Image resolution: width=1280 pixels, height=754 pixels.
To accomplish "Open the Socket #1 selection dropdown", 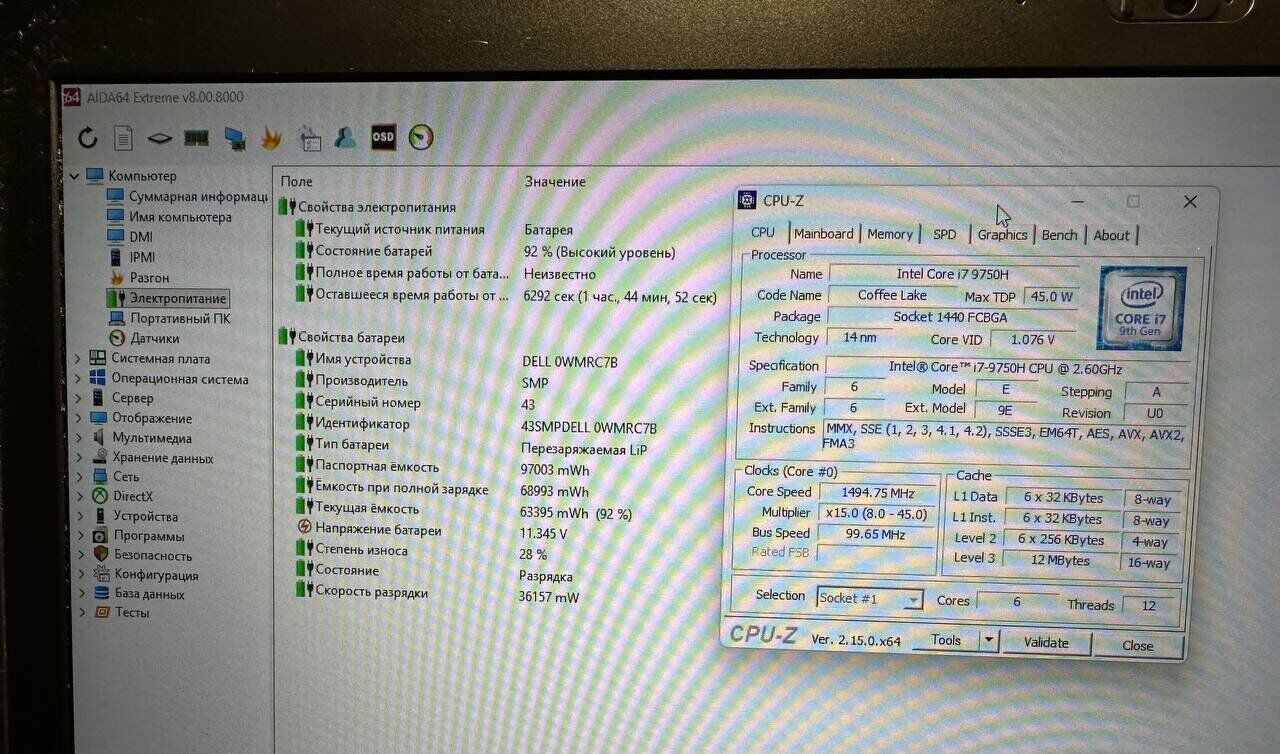I will coord(912,600).
